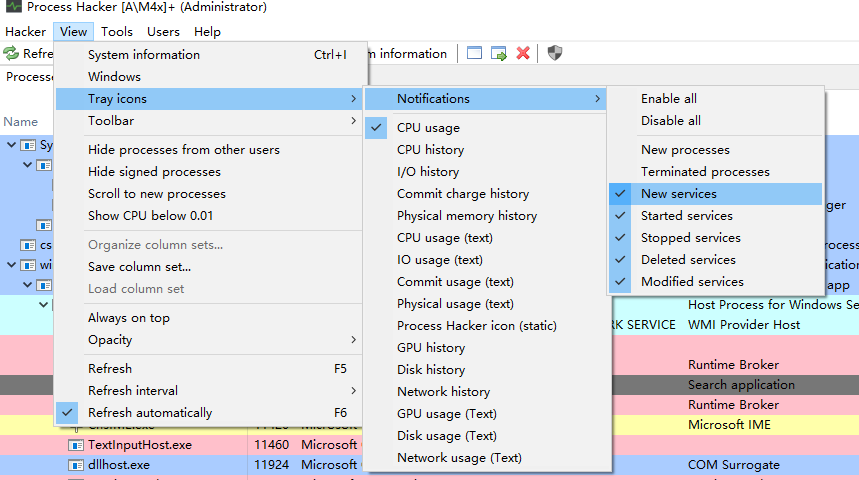Viewport: 859px width, 480px height.
Task: Toggle Refresh automatically option
Action: coord(209,413)
